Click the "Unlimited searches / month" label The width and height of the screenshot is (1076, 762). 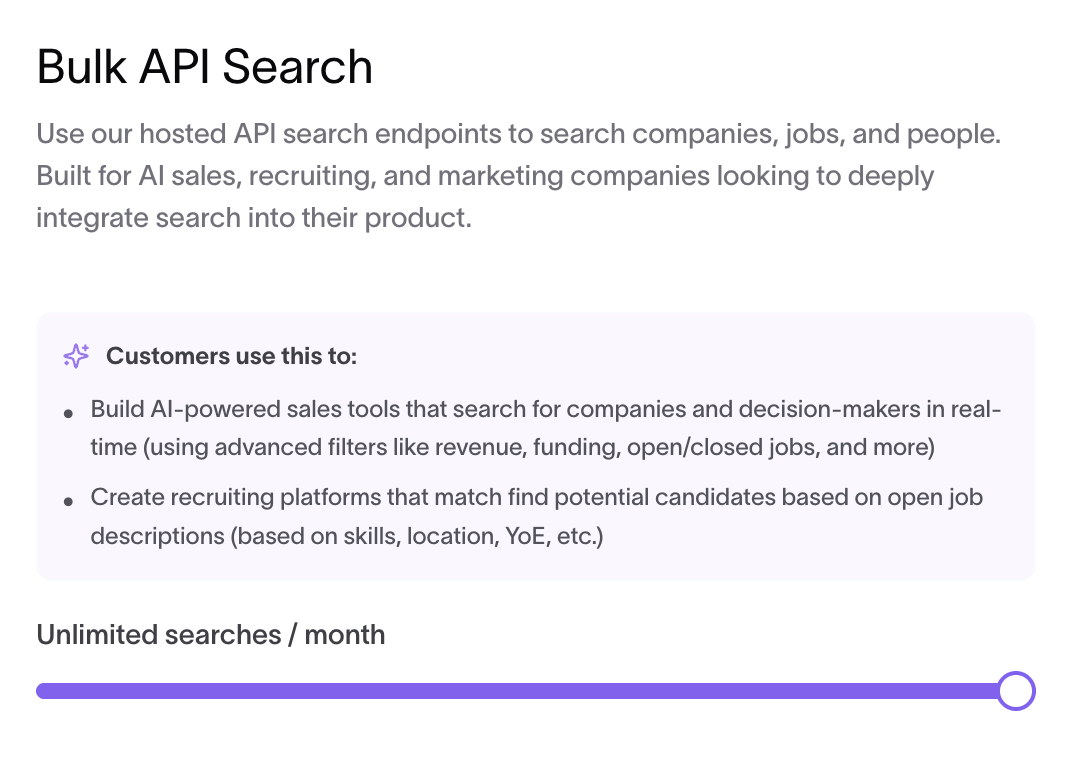coord(211,635)
